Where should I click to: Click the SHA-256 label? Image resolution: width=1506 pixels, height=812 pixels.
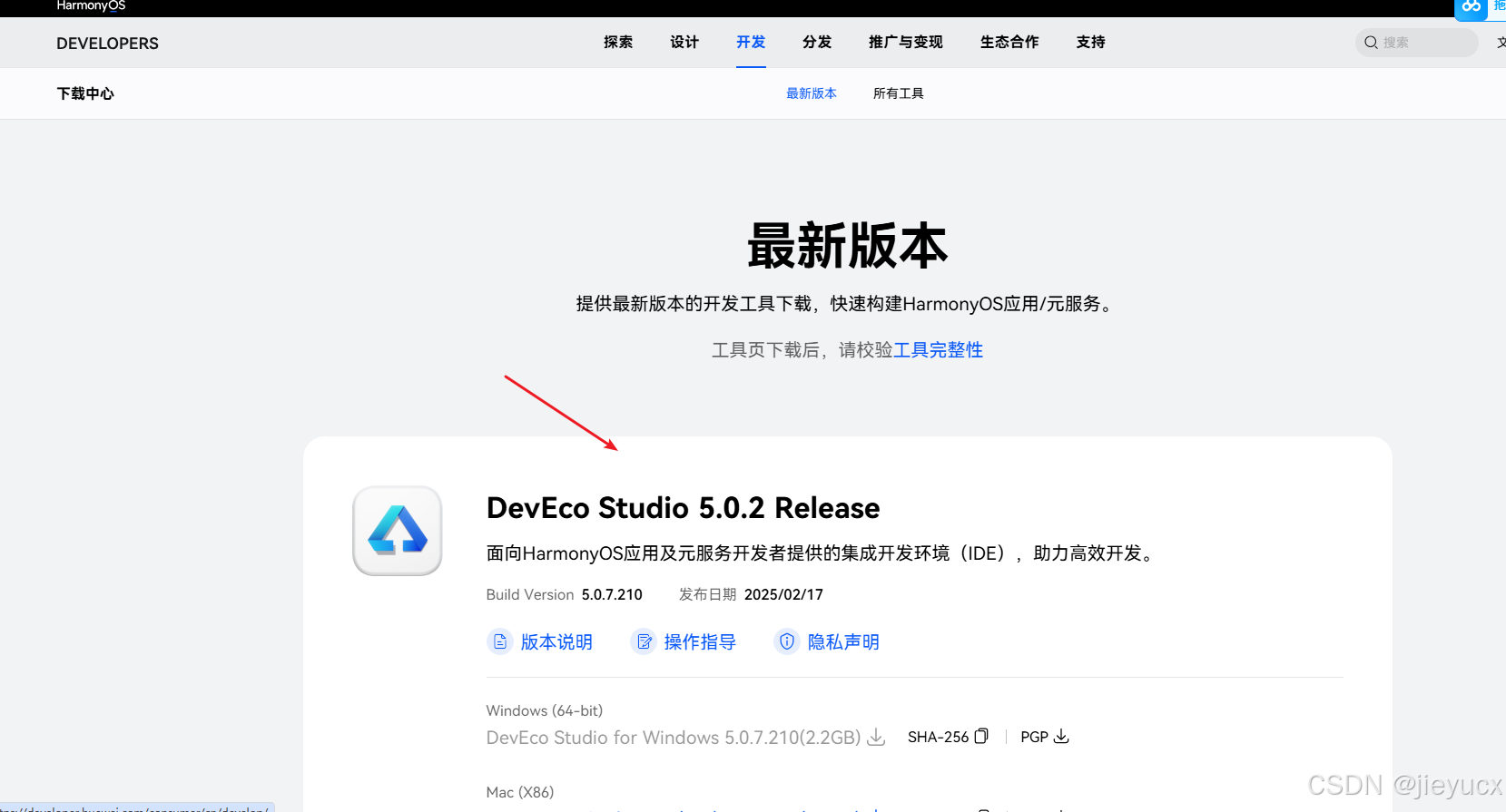tap(938, 737)
